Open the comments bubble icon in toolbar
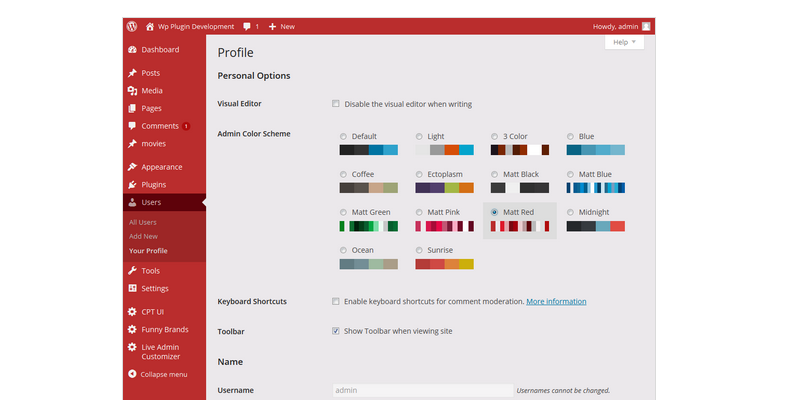 tap(248, 26)
